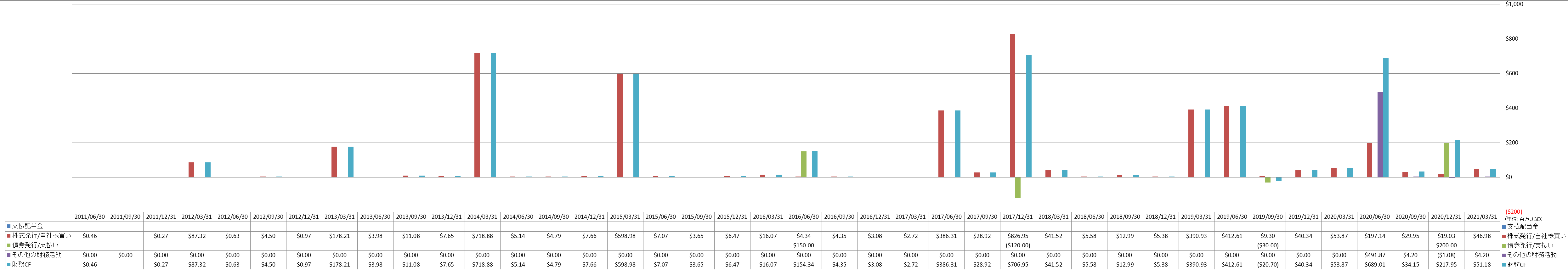Click the green bar for 2020/12/31
Screen dimensions: 1568x270
pyautogui.click(x=1446, y=160)
